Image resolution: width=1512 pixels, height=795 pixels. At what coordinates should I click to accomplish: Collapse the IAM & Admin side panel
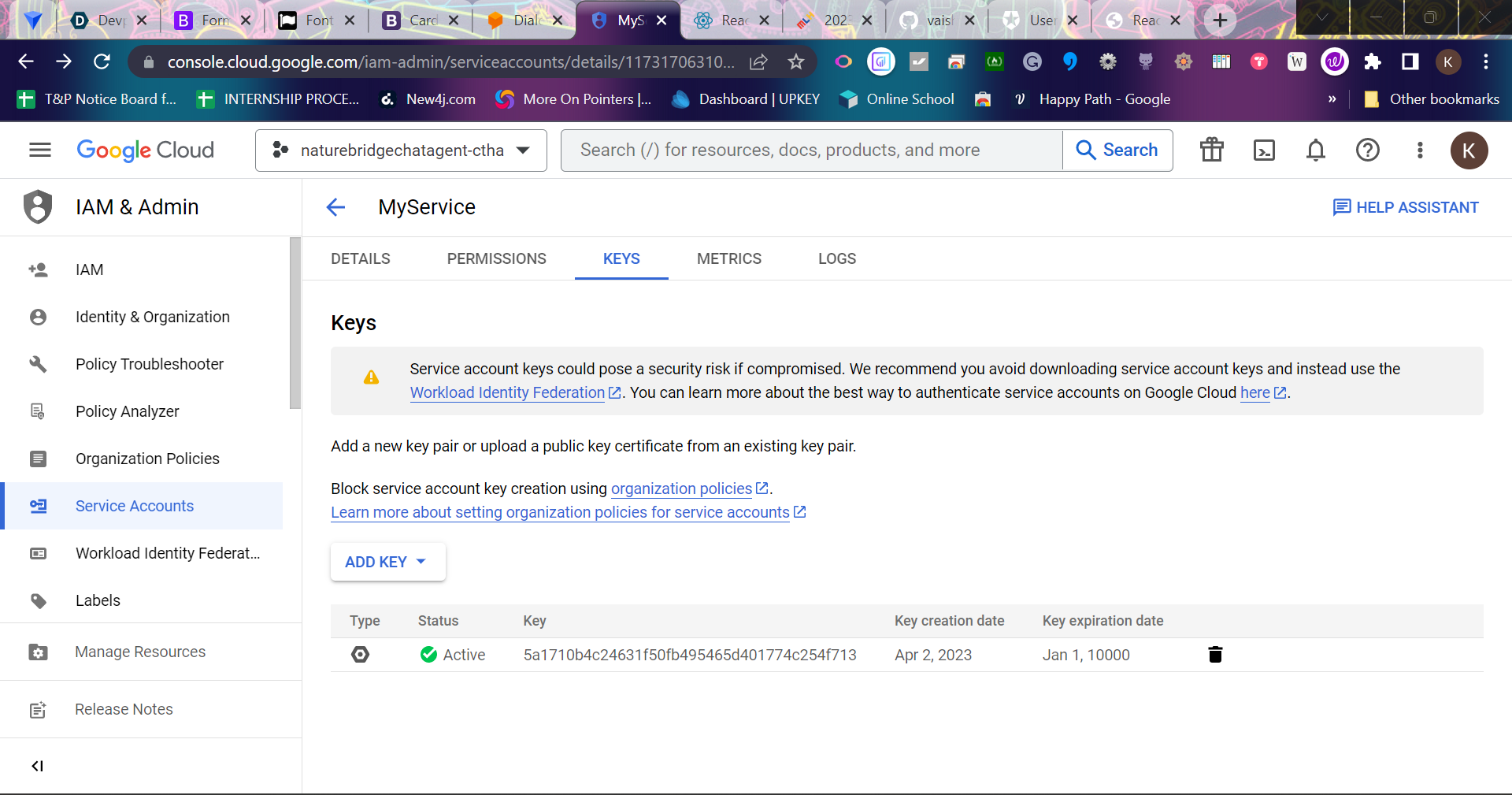click(37, 766)
